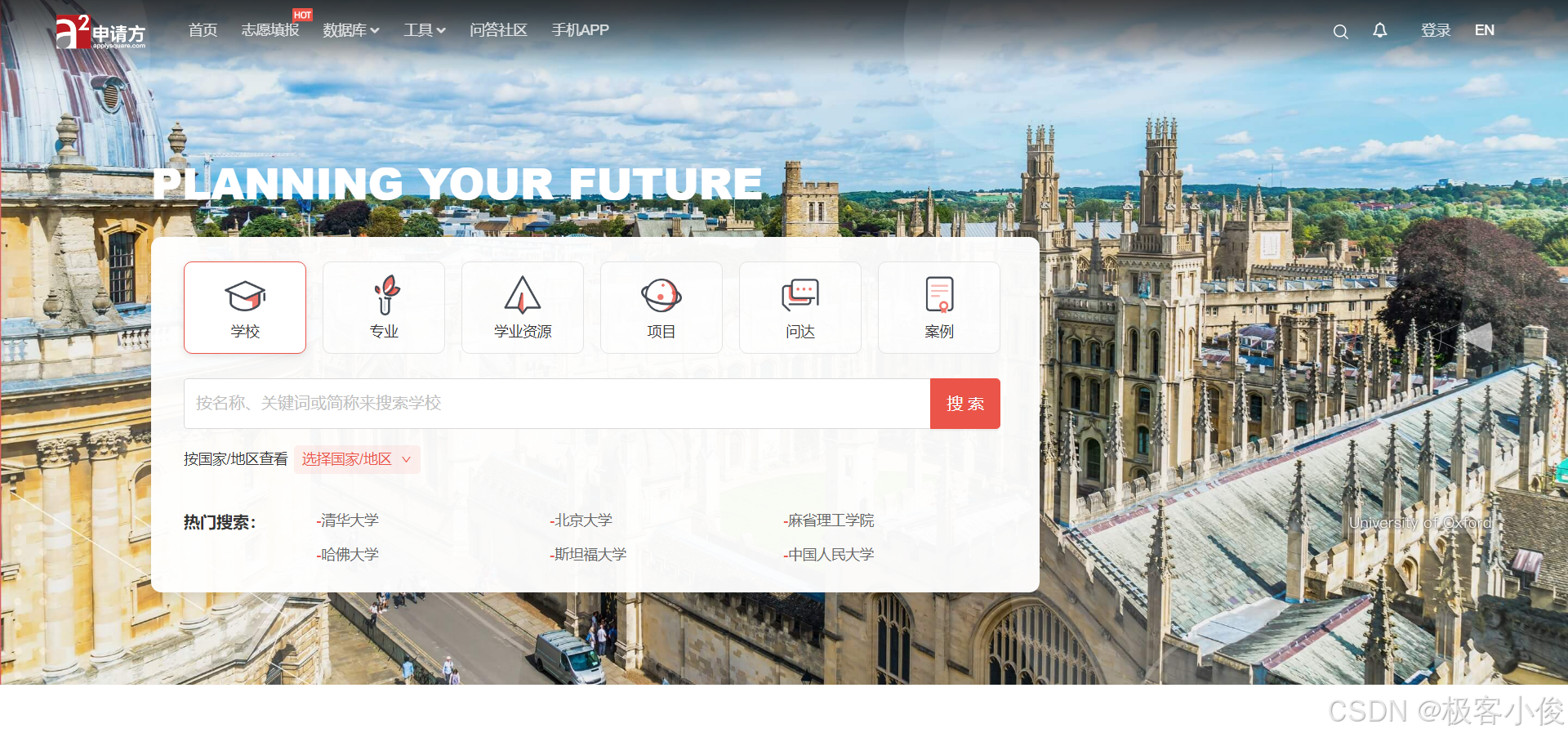Click hot search 北京大学

click(x=581, y=520)
